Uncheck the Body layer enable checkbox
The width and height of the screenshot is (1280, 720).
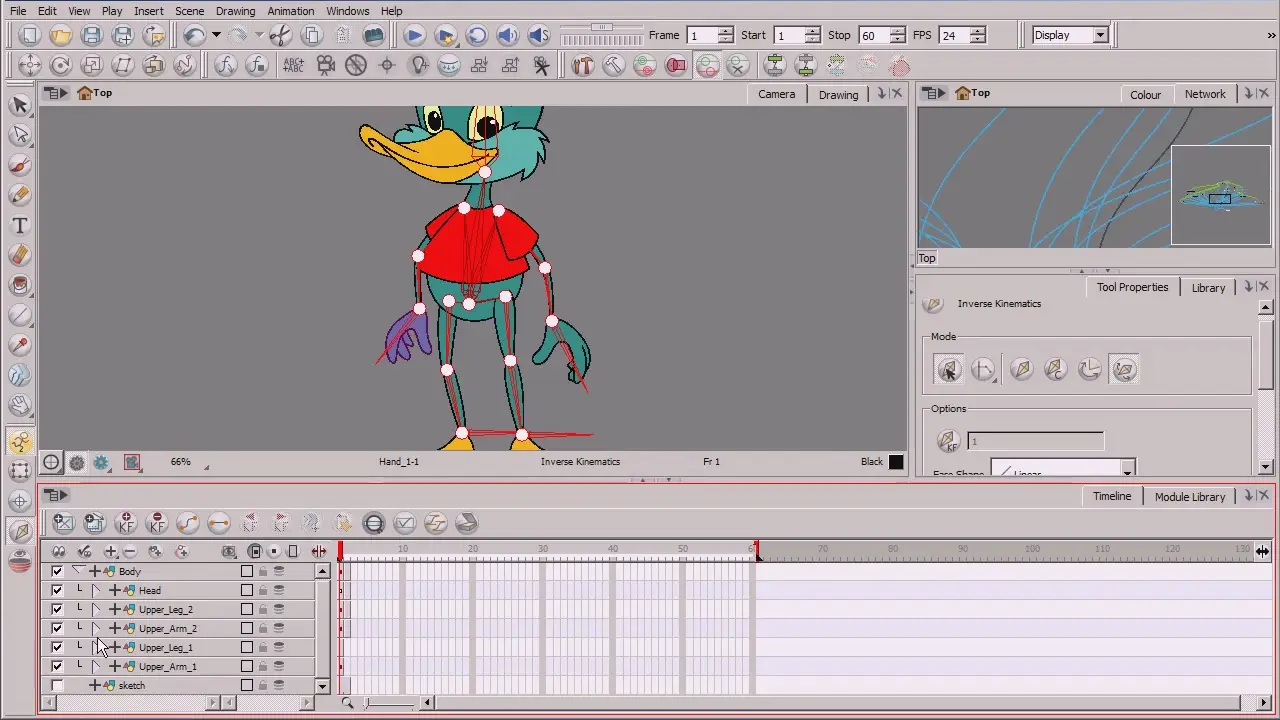(x=57, y=571)
